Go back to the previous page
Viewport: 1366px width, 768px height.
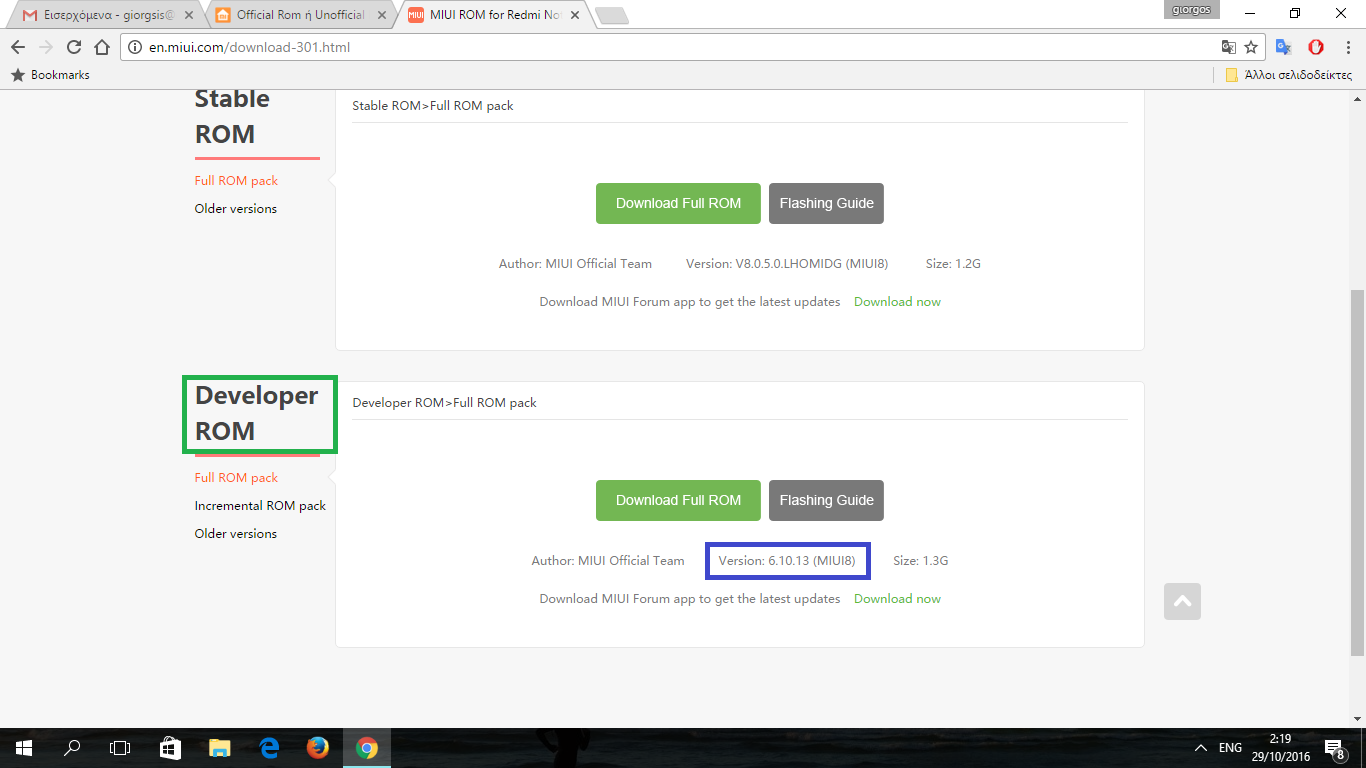click(x=18, y=47)
